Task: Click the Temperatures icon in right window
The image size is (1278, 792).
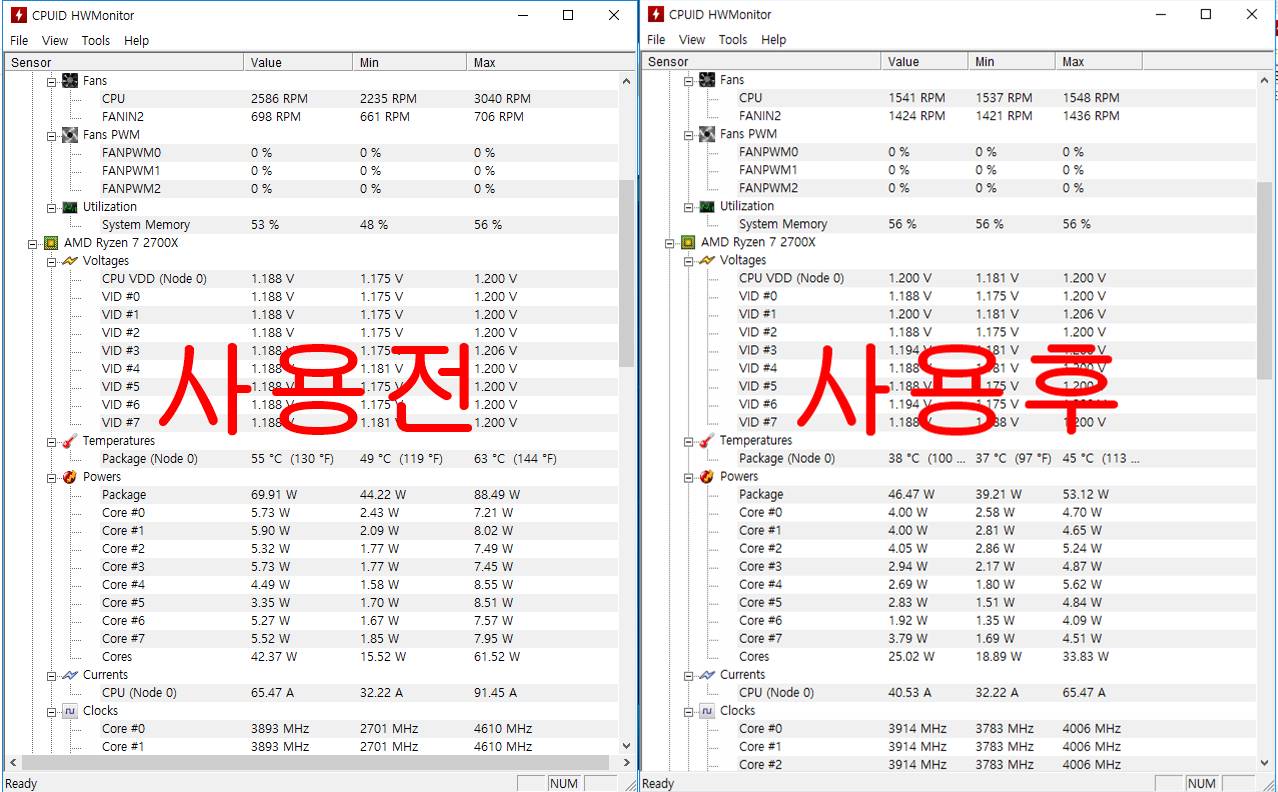Action: pyautogui.click(x=707, y=440)
